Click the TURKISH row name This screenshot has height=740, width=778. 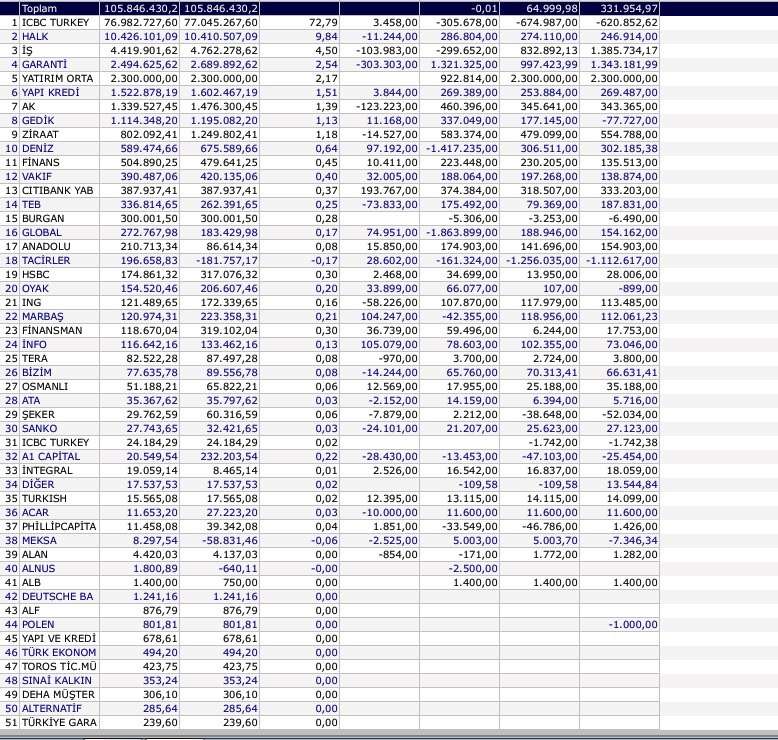pos(44,498)
